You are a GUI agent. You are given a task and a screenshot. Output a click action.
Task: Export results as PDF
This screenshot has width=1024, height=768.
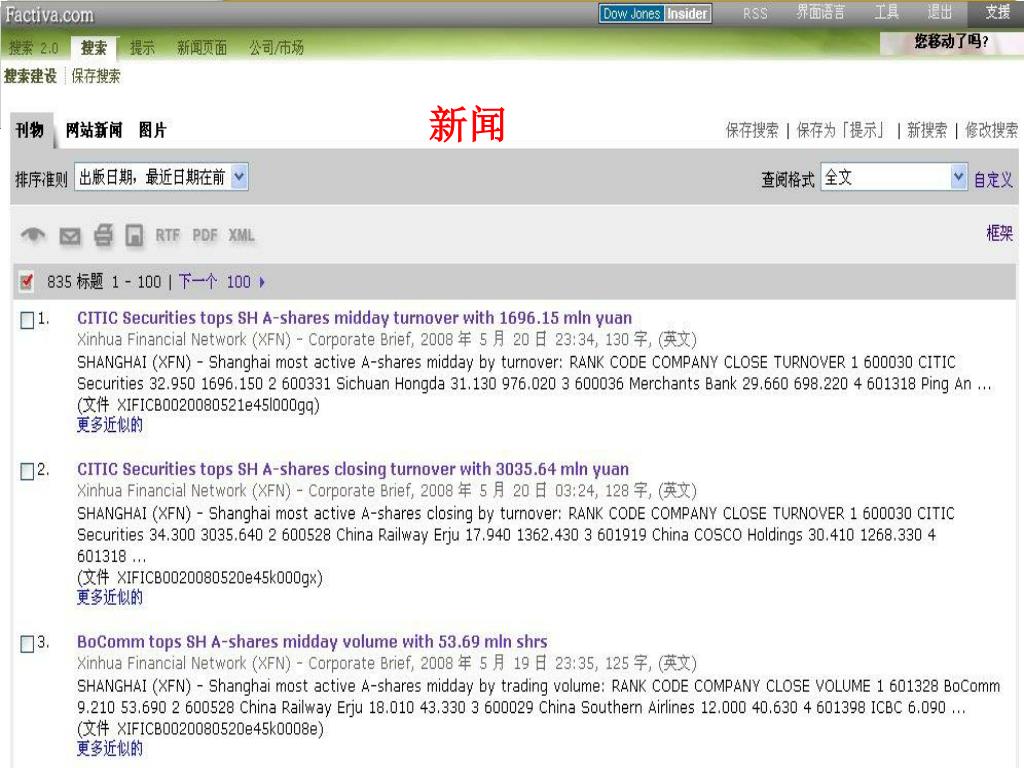point(204,235)
